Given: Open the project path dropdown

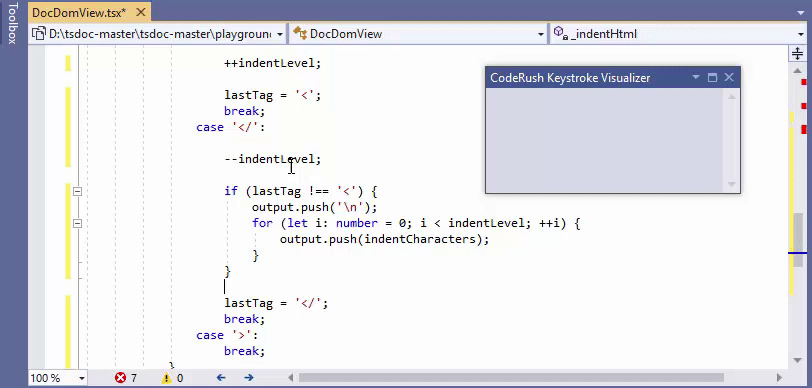Looking at the screenshot, I should (x=280, y=35).
